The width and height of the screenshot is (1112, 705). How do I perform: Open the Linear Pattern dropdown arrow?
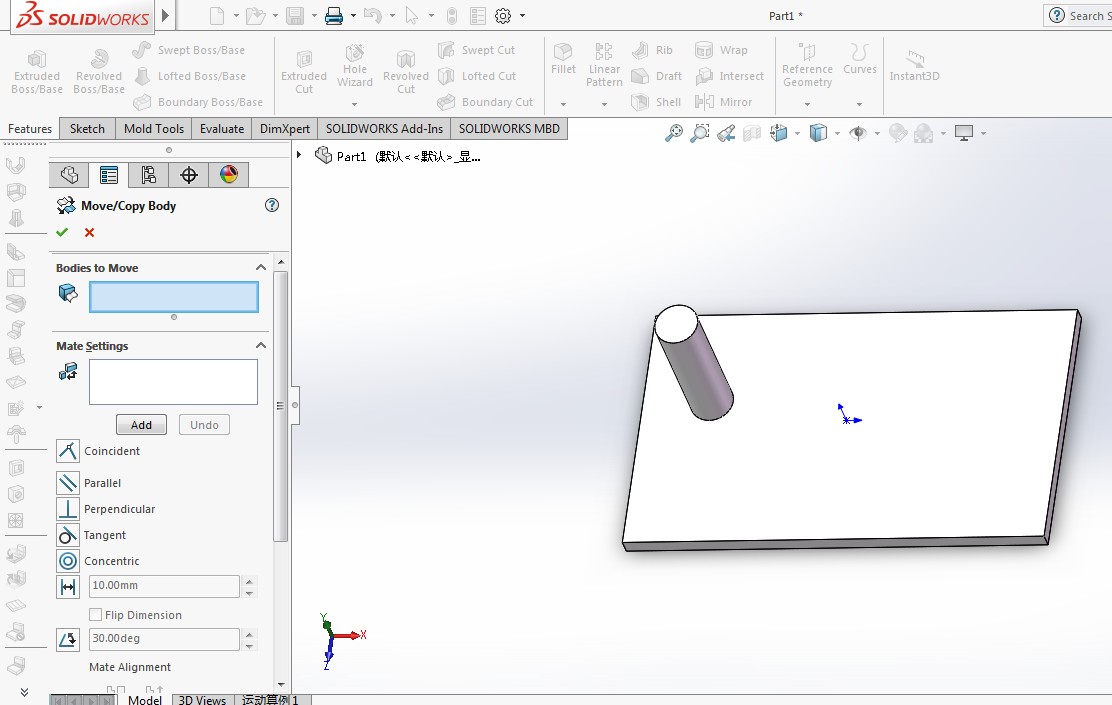tap(604, 104)
